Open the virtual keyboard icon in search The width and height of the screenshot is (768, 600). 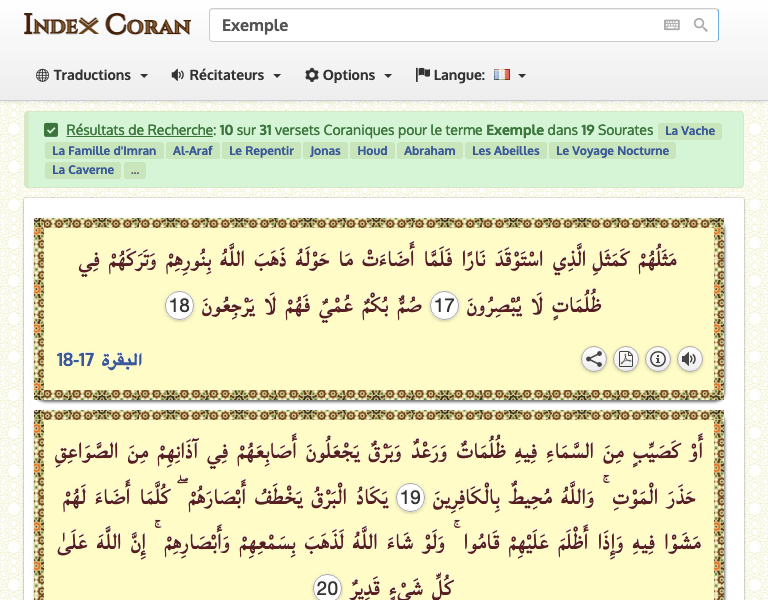671,25
